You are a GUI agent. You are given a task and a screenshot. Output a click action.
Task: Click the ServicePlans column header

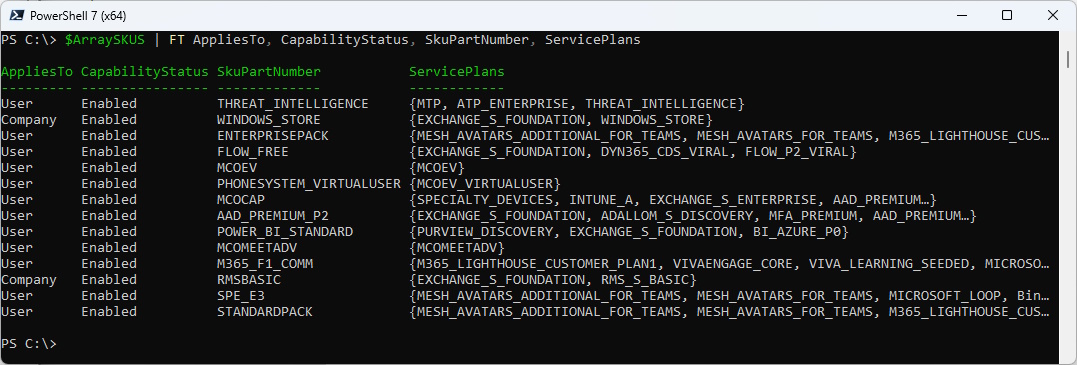(457, 71)
